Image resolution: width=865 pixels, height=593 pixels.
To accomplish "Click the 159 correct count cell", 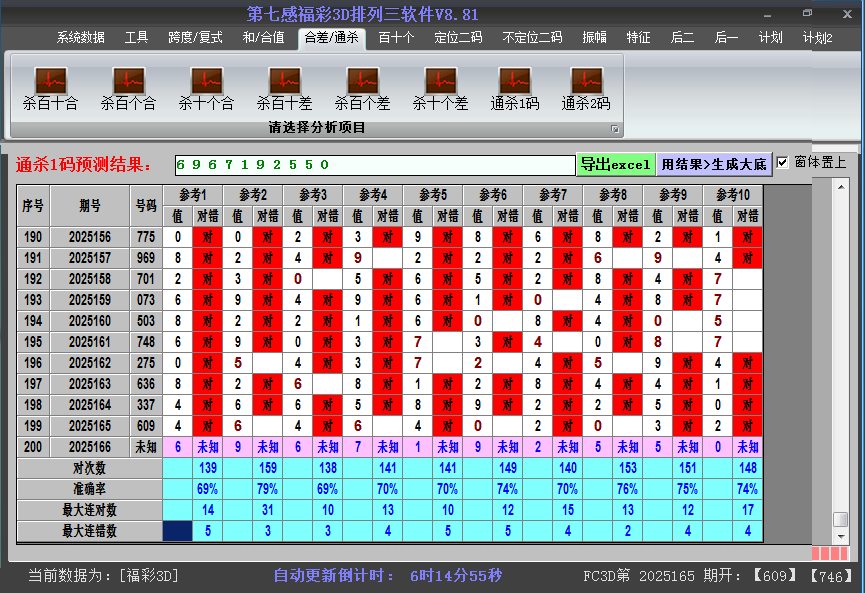I will click(268, 468).
